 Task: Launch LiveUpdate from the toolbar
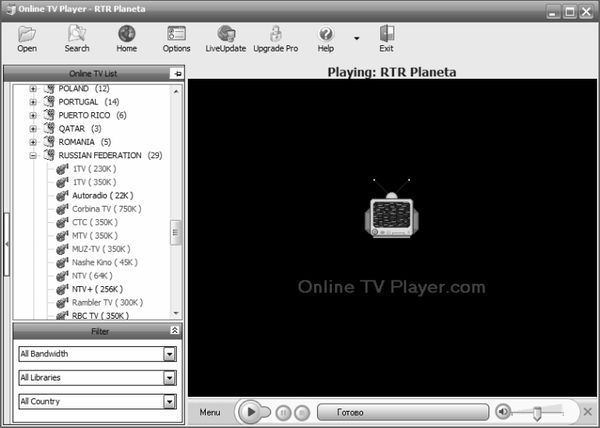(x=226, y=36)
